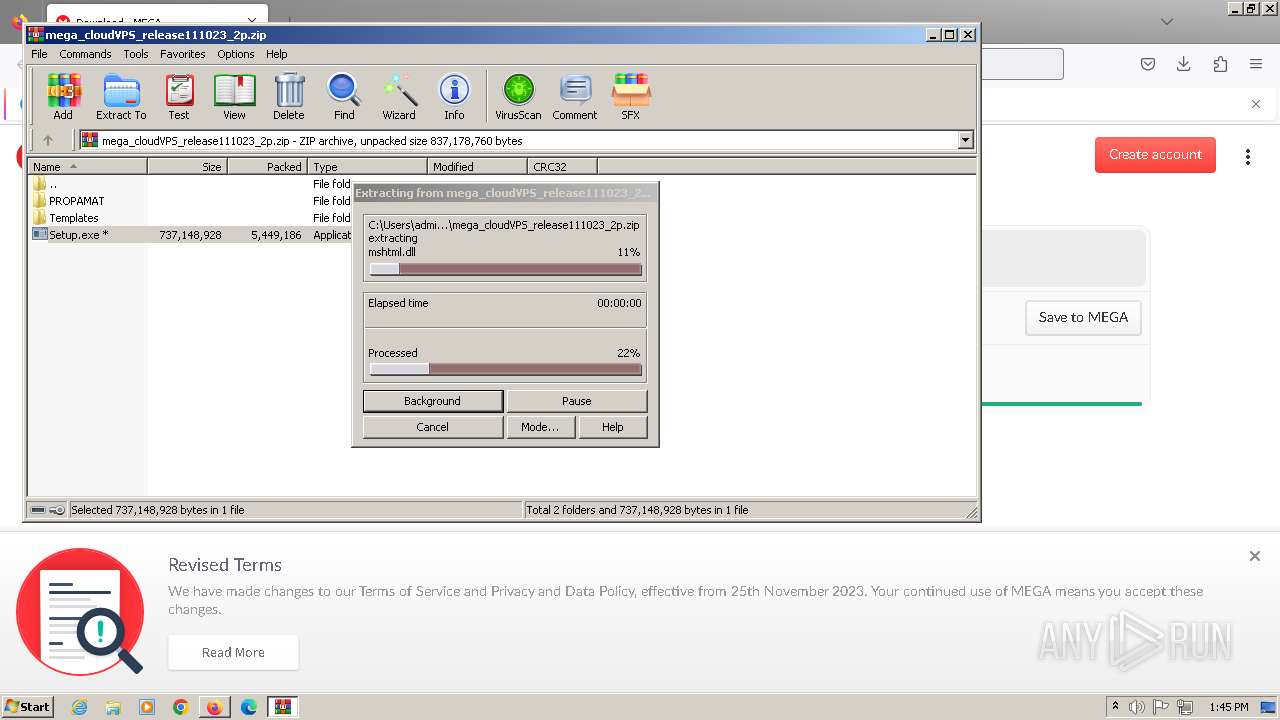The image size is (1280, 720).
Task: Click the SFX toolbar icon
Action: point(630,97)
